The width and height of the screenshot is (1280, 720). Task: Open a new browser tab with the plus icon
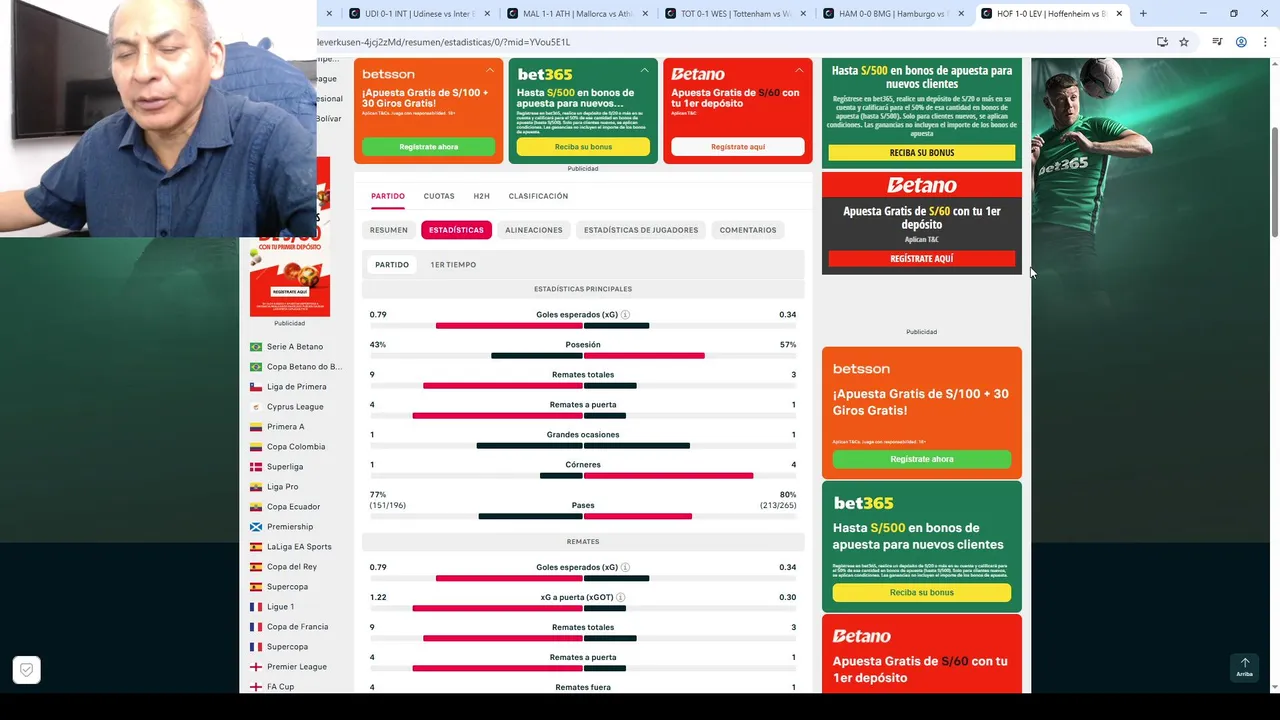point(1143,13)
